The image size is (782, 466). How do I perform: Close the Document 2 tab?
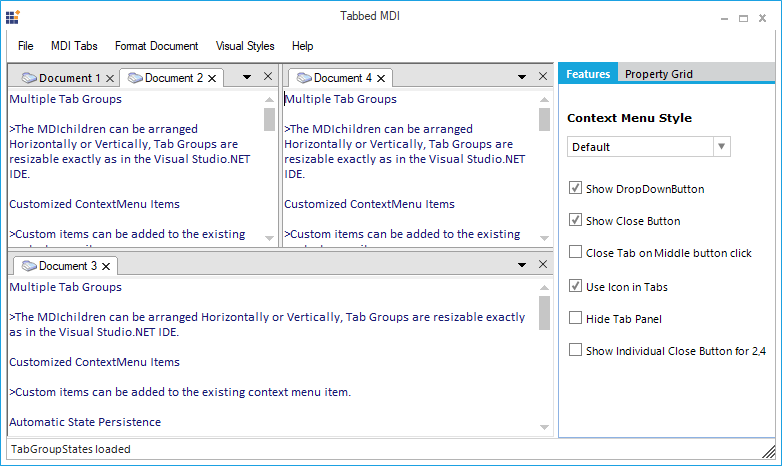click(212, 78)
